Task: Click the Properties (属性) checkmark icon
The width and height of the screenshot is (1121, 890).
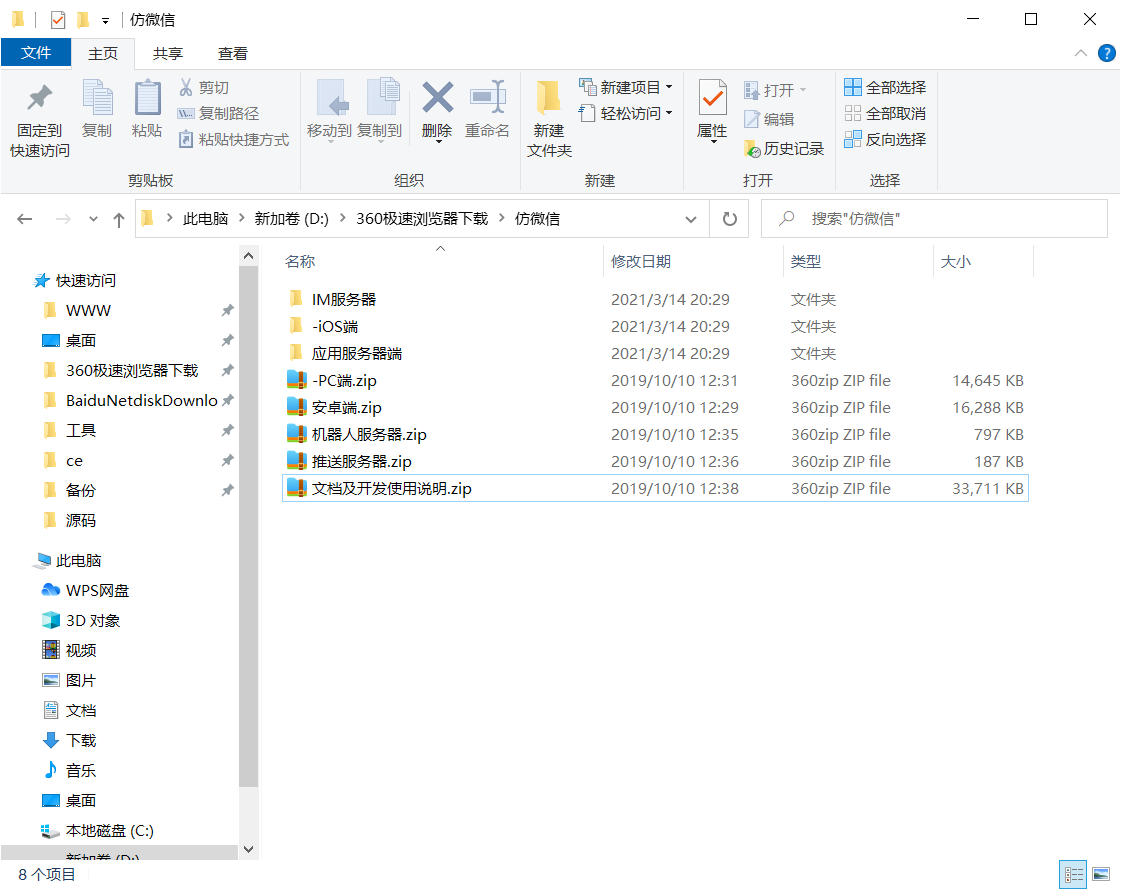Action: [712, 98]
